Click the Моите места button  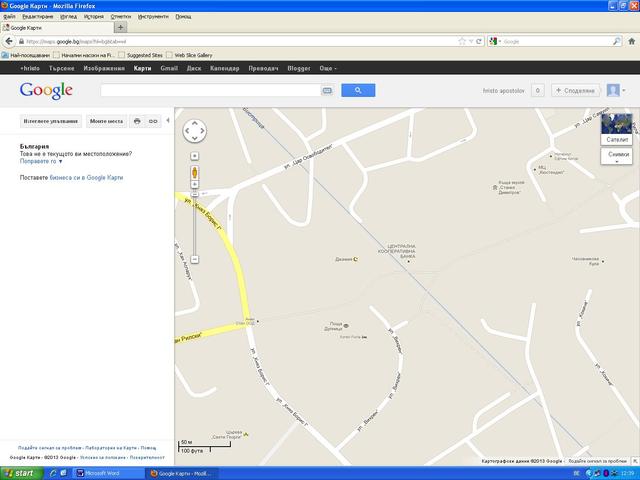106,120
